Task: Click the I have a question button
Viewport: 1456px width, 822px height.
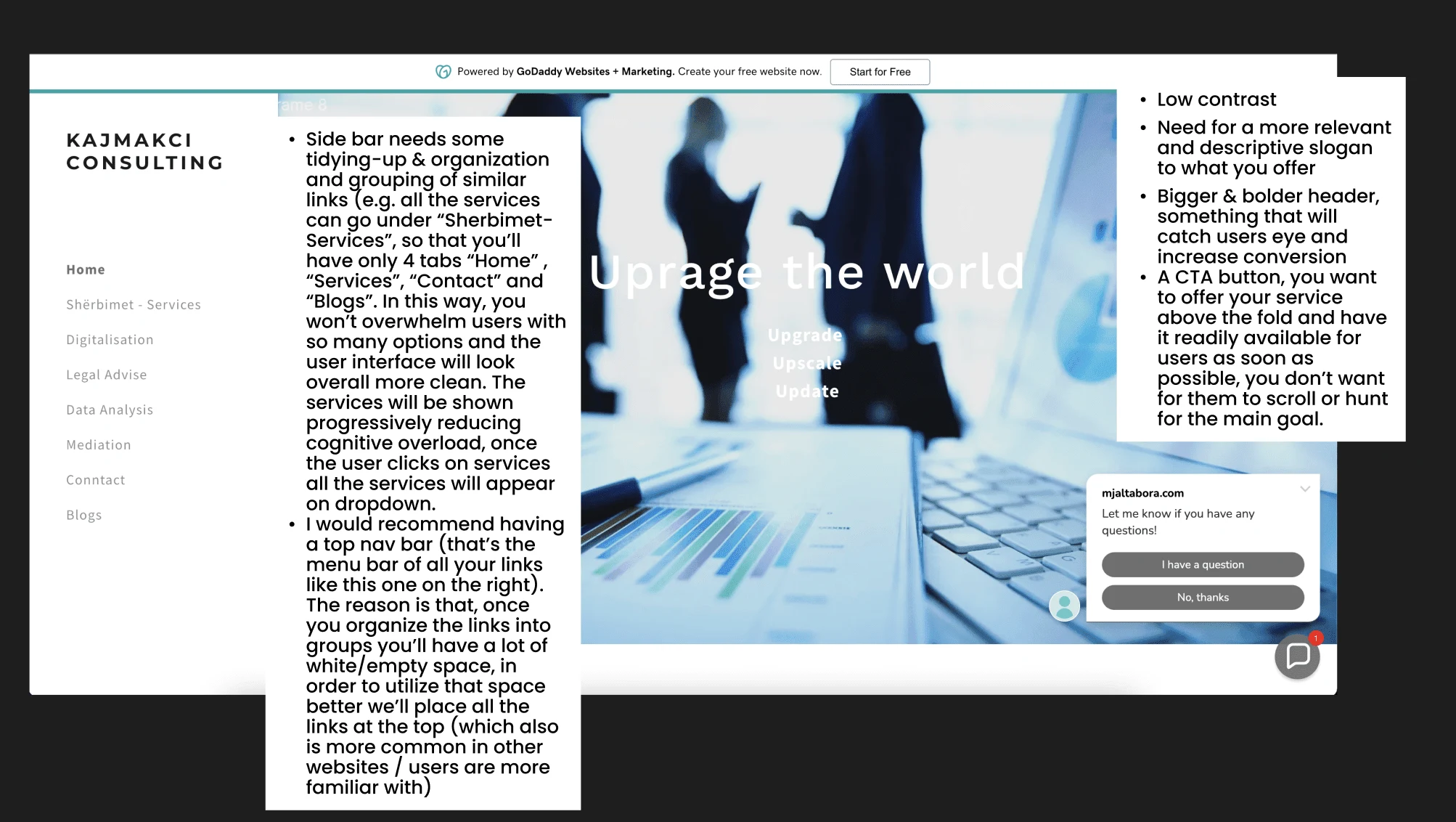Action: 1202,565
